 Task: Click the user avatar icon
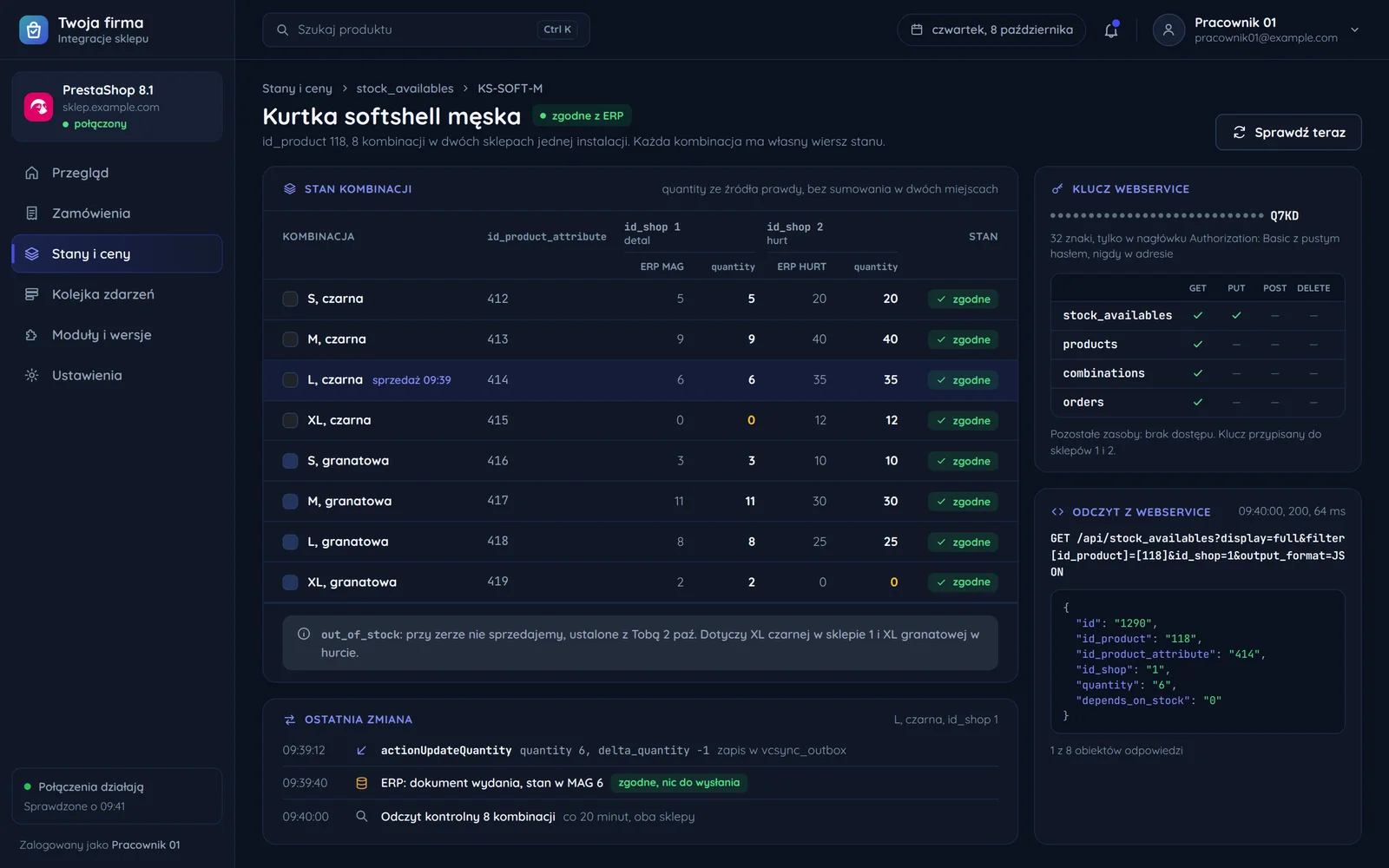(1168, 30)
